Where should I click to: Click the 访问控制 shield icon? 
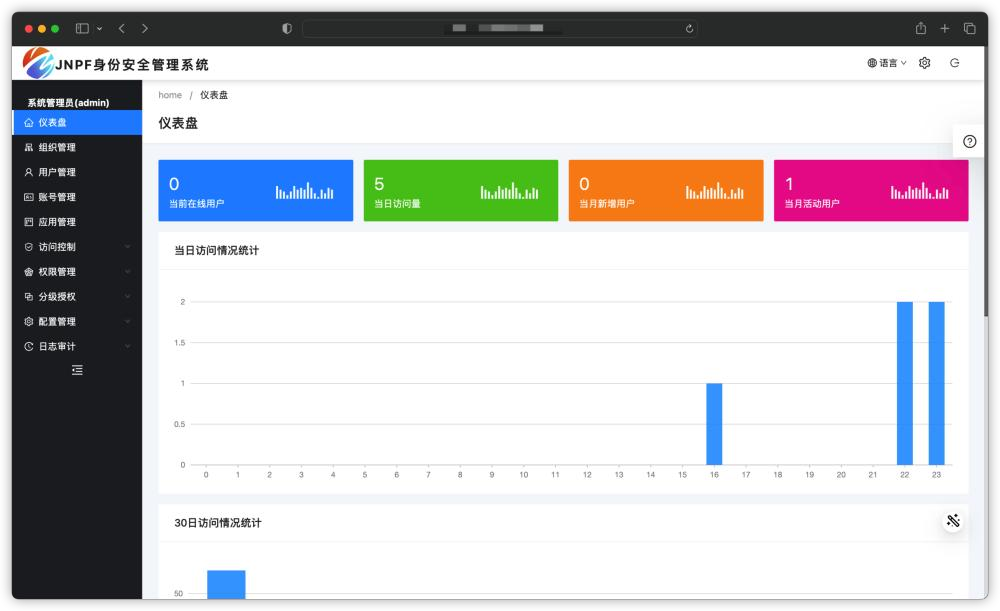click(29, 247)
